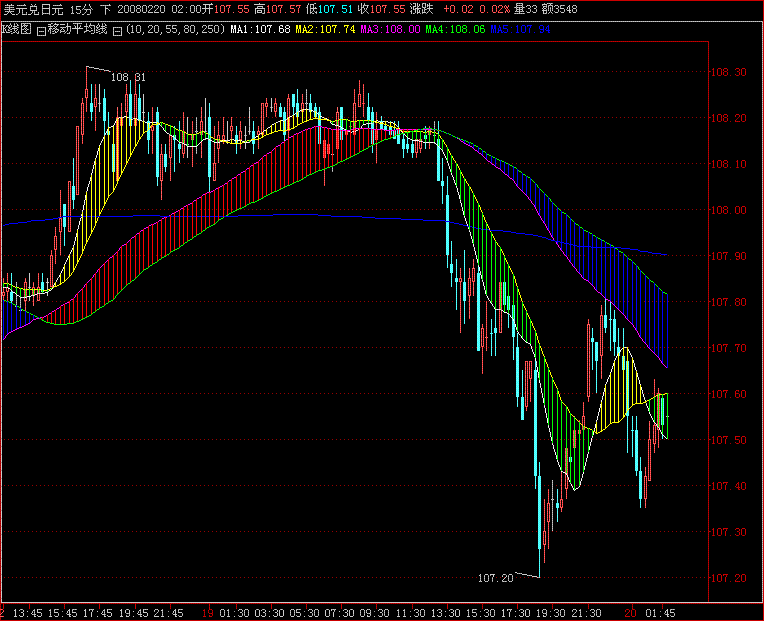Click 19:45 on the time axis
764x621 pixels.
pyautogui.click(x=134, y=613)
